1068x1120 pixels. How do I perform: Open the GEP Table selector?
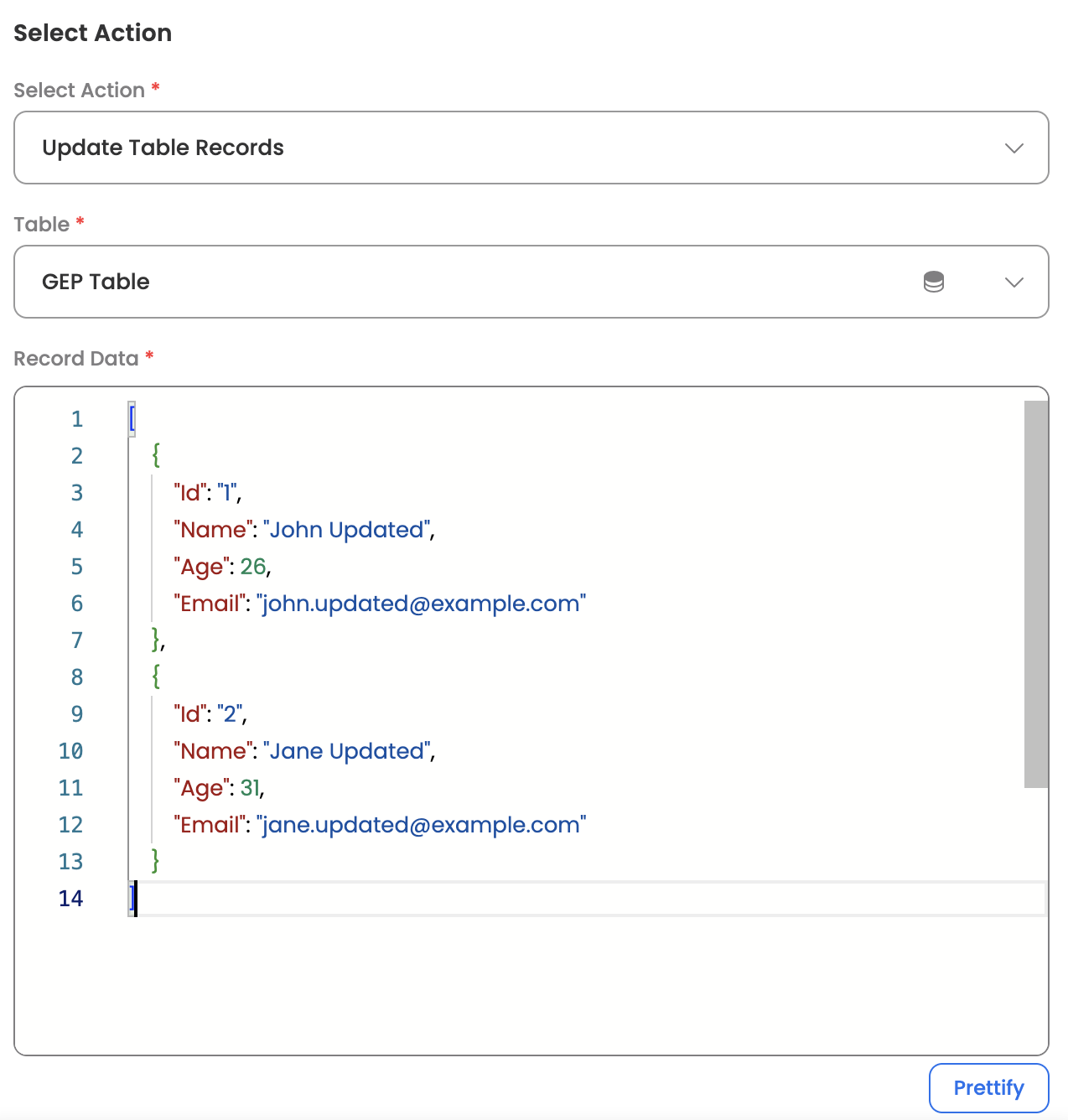coord(531,282)
